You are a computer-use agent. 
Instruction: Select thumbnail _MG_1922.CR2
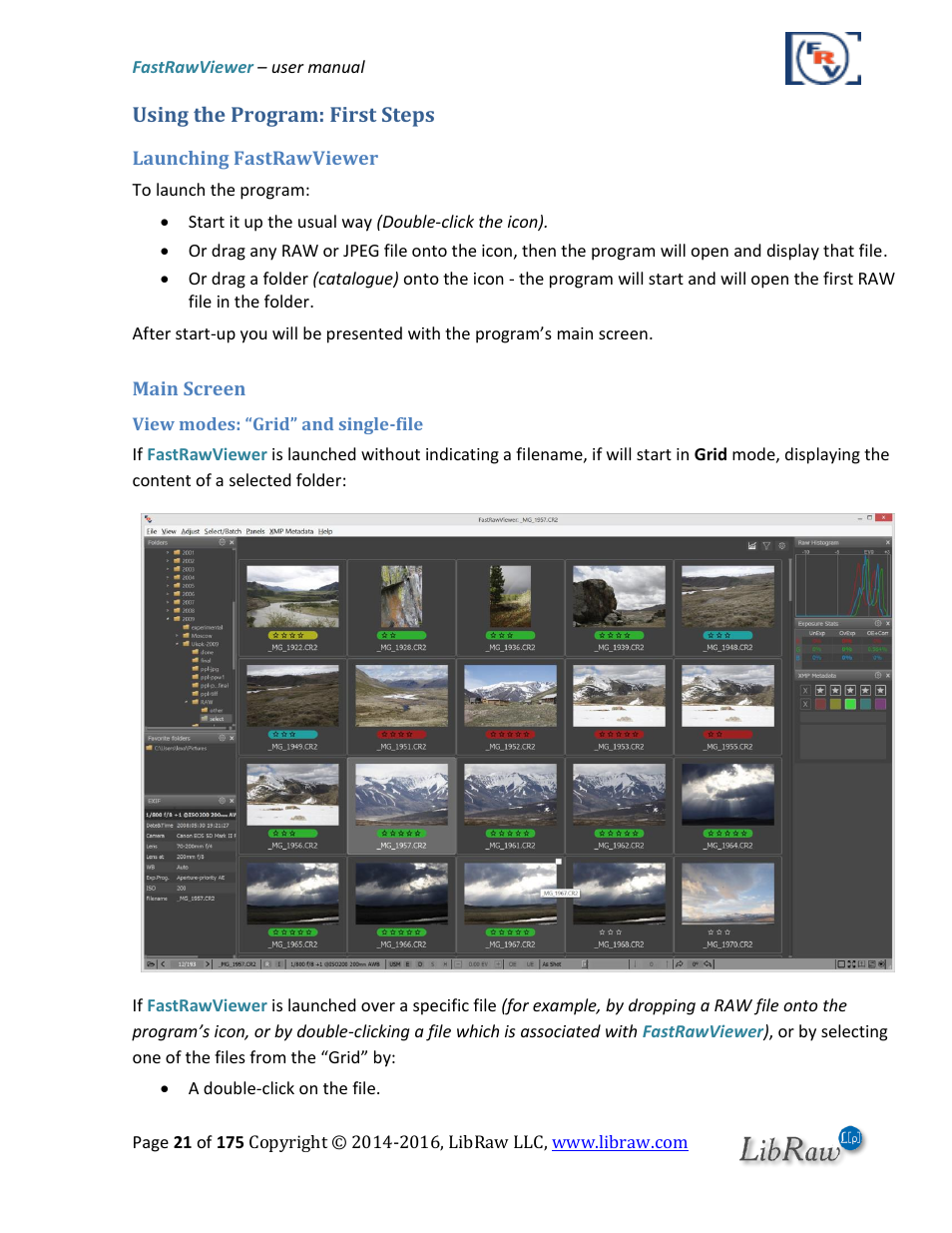tap(292, 607)
